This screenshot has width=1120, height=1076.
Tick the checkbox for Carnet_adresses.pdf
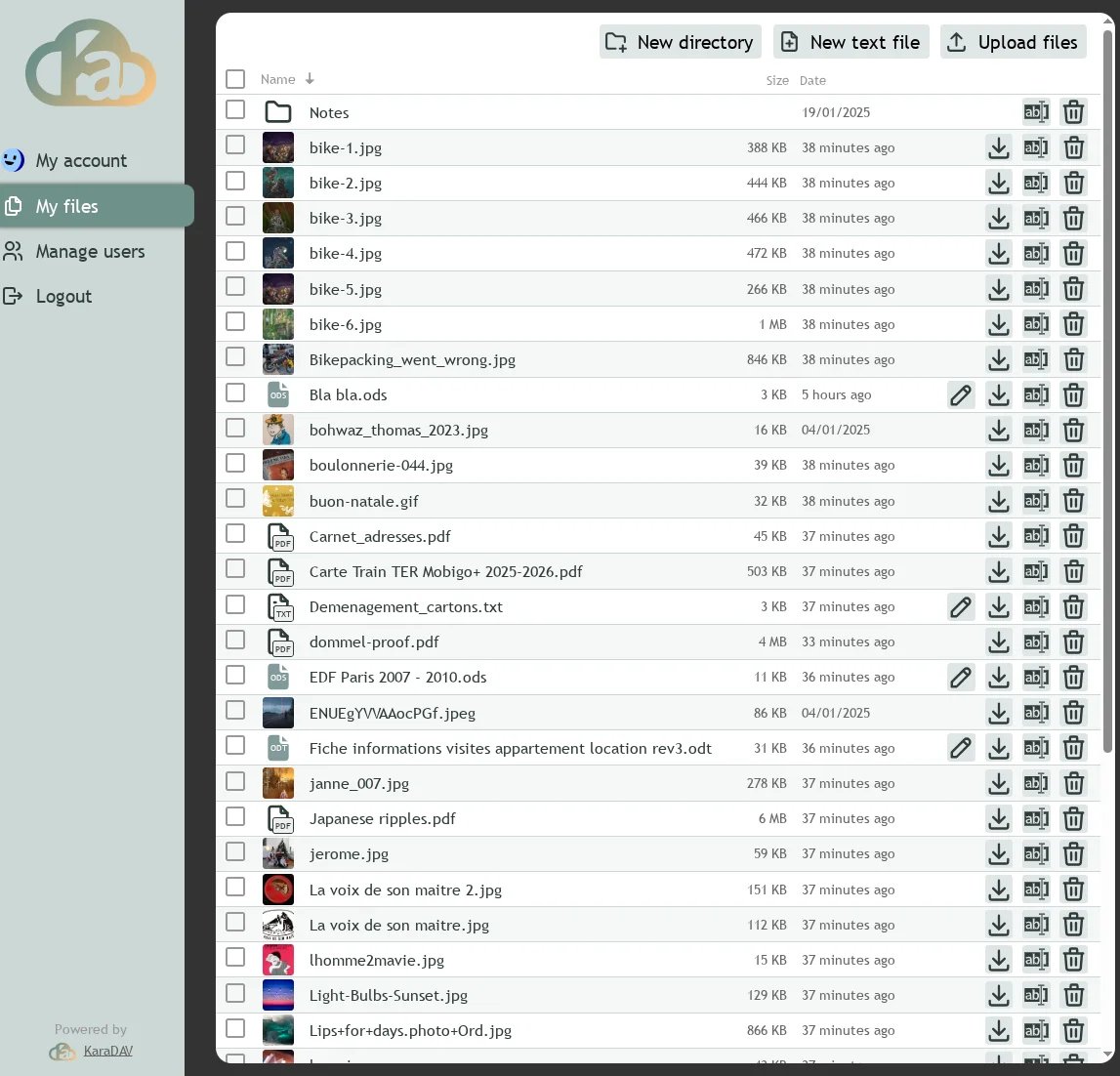click(x=235, y=534)
